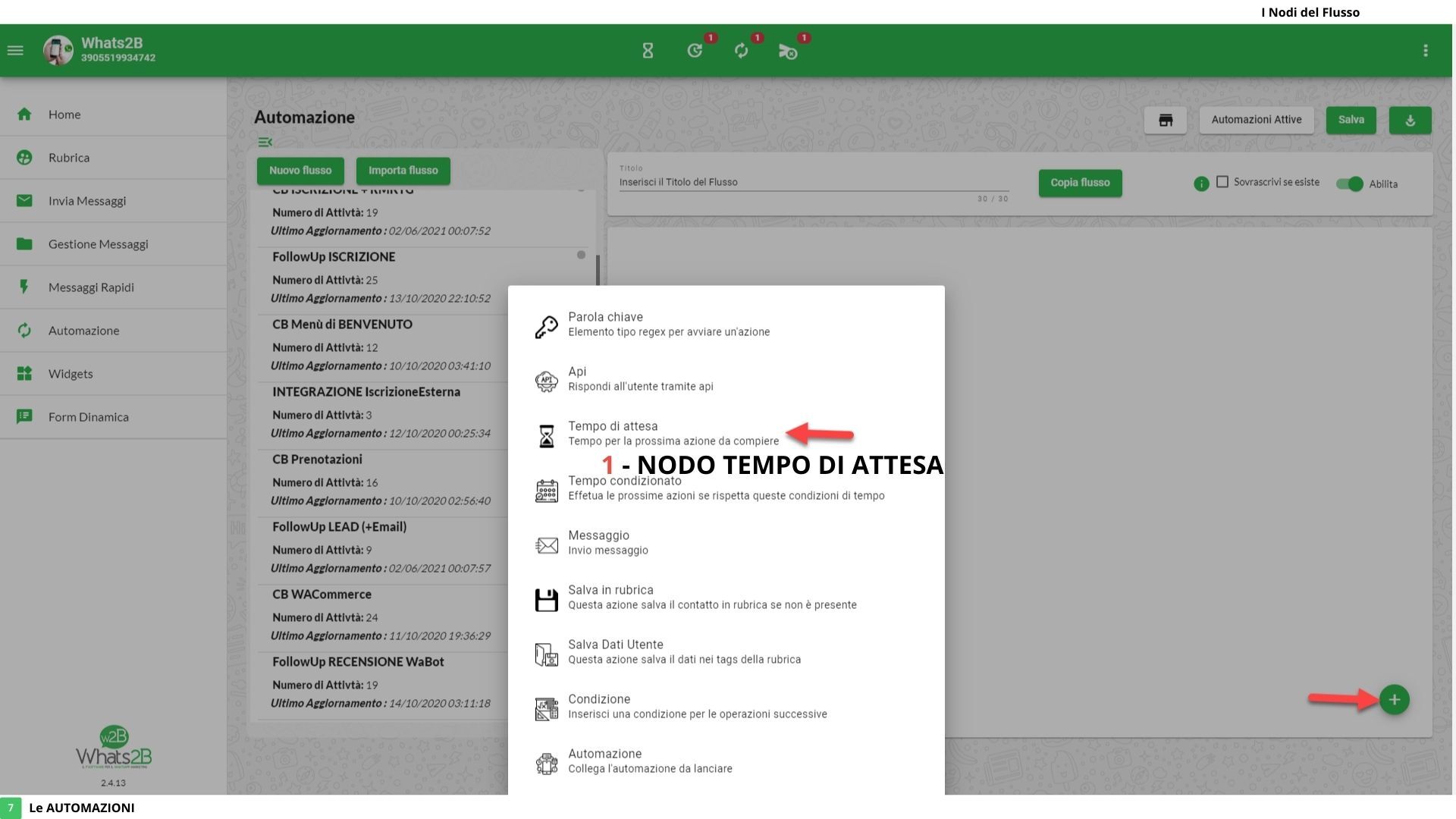The image size is (1456, 819).
Task: Open the hourglass pending queue icon
Action: [x=648, y=51]
